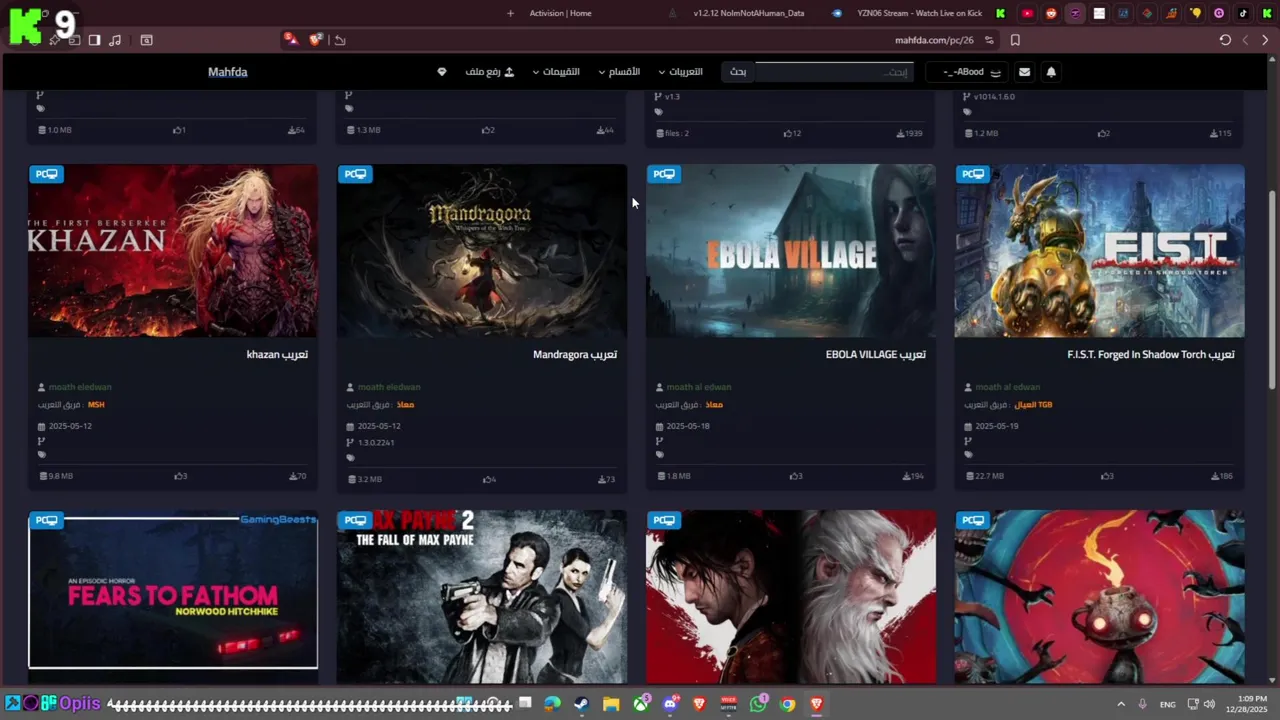Open the Ebola Village cover thumbnail
This screenshot has height=720, width=1280.
pos(791,251)
